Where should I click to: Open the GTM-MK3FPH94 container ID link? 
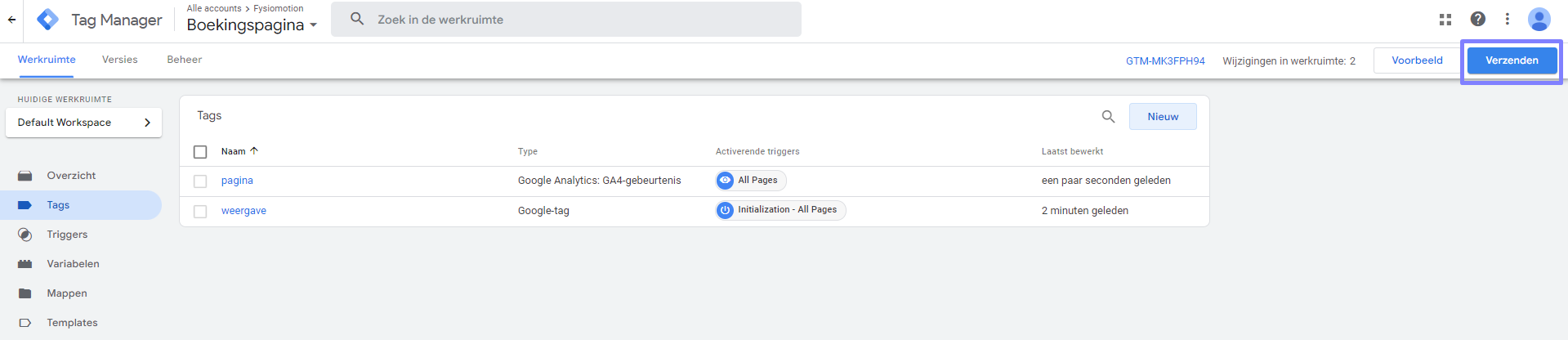pyautogui.click(x=1165, y=61)
